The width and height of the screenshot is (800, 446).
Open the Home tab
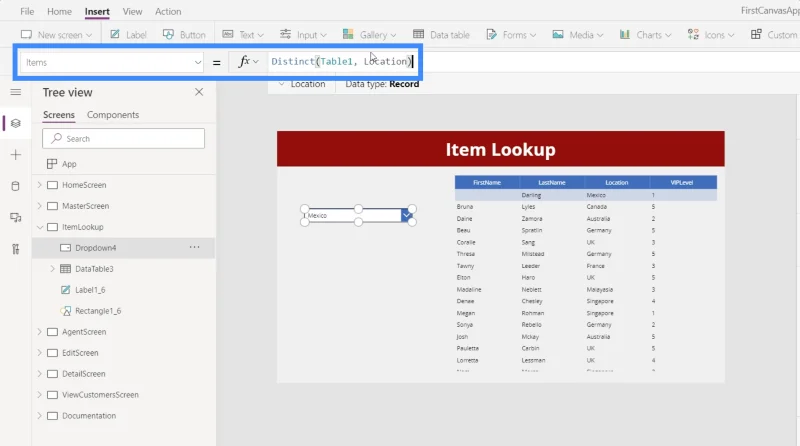(x=59, y=11)
